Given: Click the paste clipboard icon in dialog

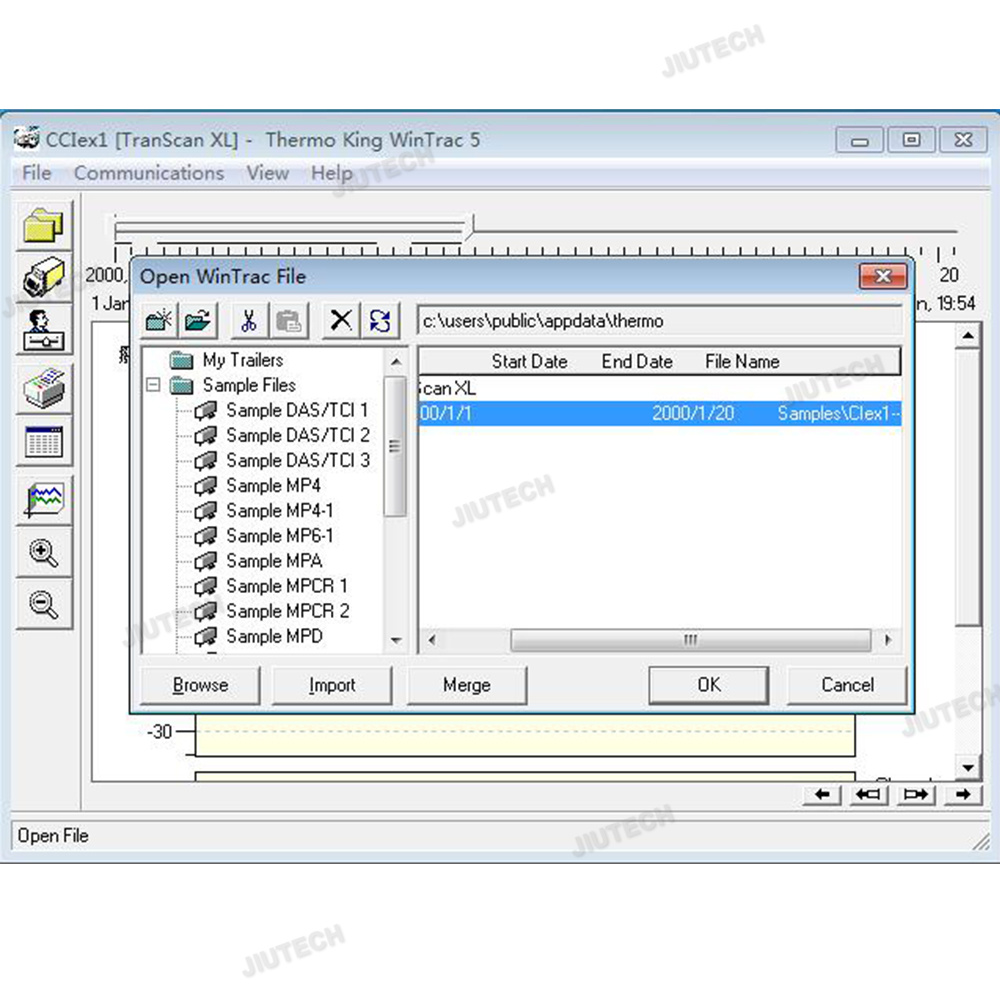Looking at the screenshot, I should 288,320.
